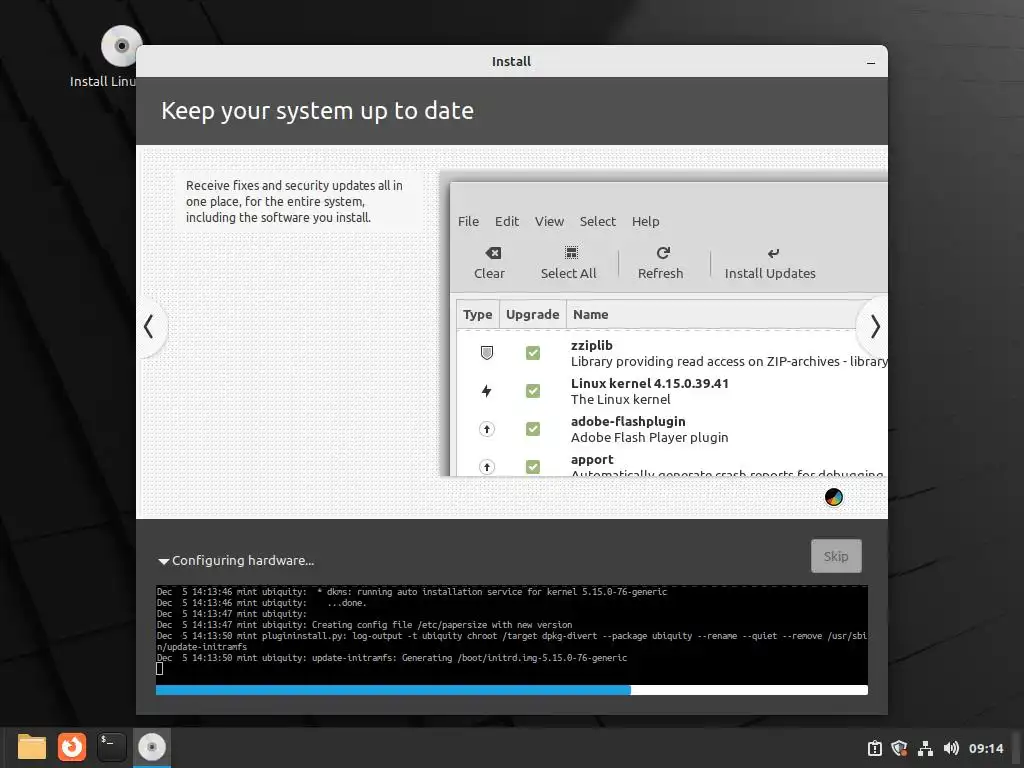Click the 'Adobe Flash Player plugin' description
Screen dimensions: 1024x768
pos(649,438)
